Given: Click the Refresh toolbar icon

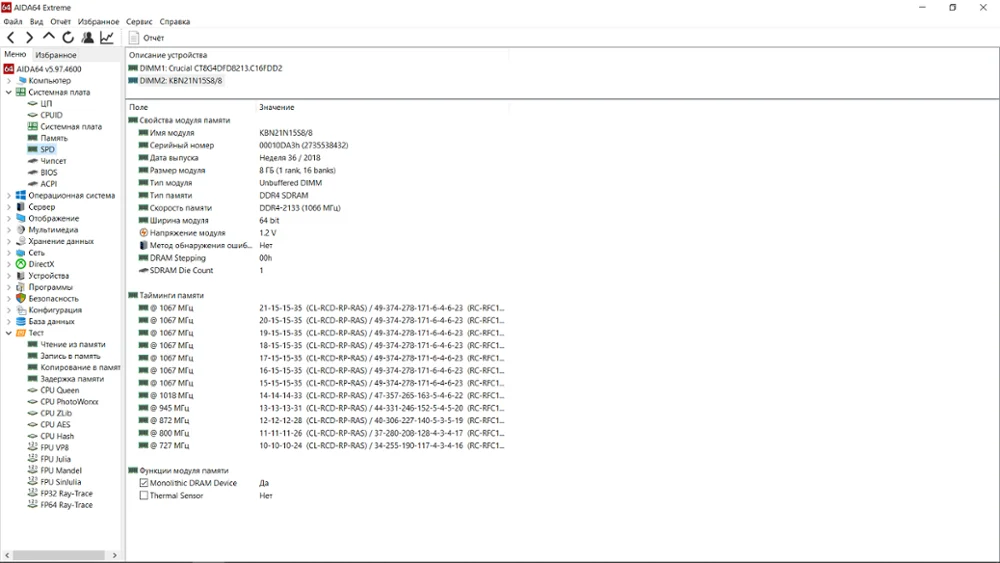Looking at the screenshot, I should tap(68, 38).
